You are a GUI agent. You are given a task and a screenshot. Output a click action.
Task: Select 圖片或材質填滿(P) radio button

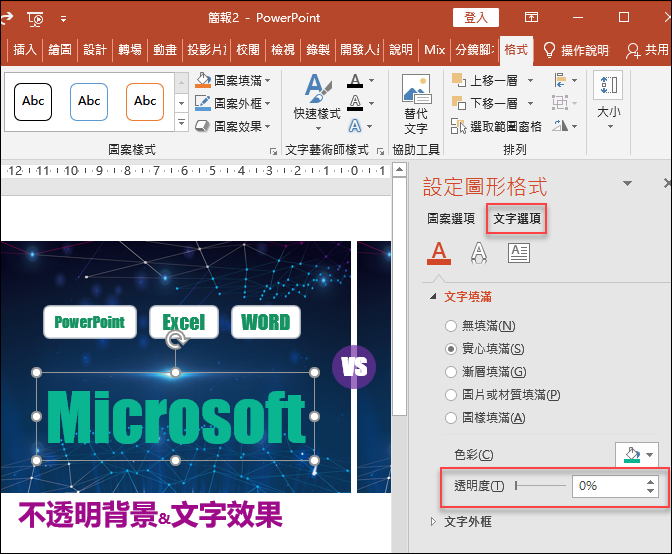pos(450,395)
